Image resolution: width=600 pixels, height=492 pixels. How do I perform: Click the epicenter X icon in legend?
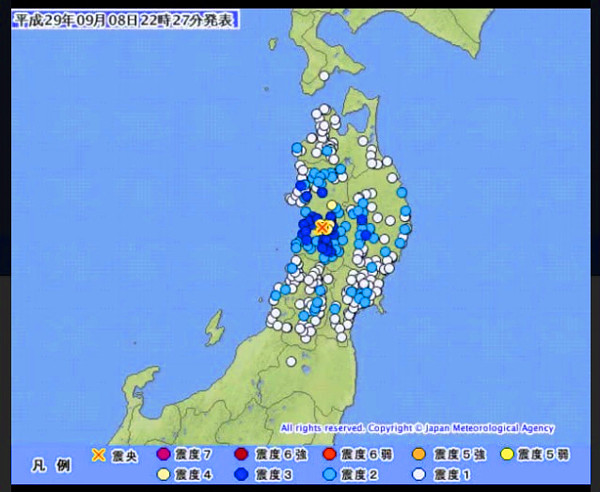(x=99, y=455)
